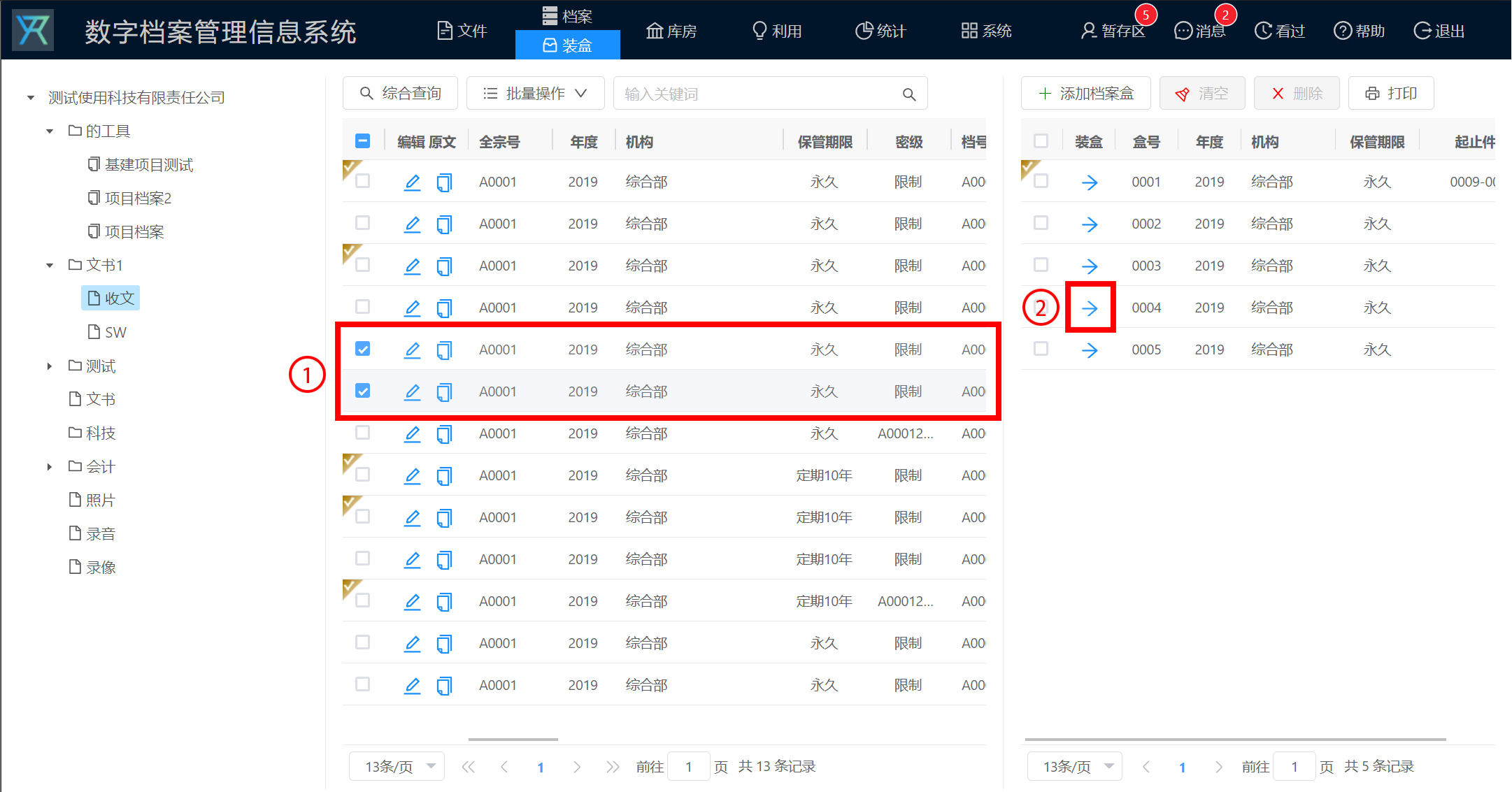
Task: Select the 装盒 tab
Action: click(567, 45)
